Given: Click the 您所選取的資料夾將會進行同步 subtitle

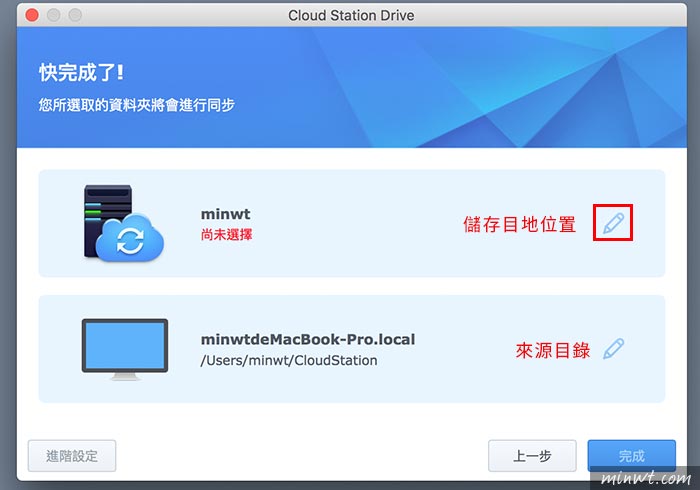Looking at the screenshot, I should point(136,105).
